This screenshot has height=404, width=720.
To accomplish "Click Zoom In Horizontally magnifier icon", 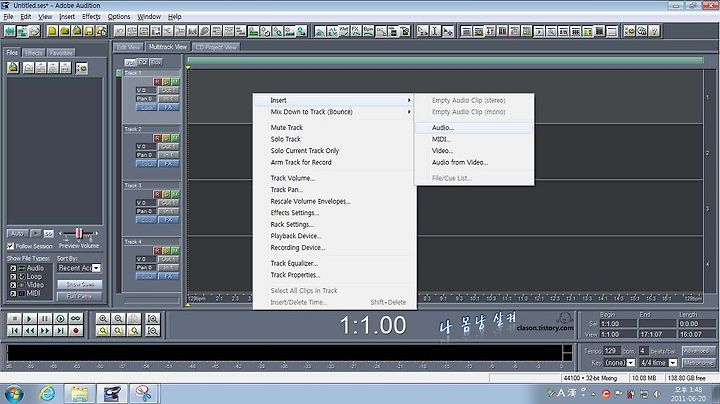I will point(103,318).
